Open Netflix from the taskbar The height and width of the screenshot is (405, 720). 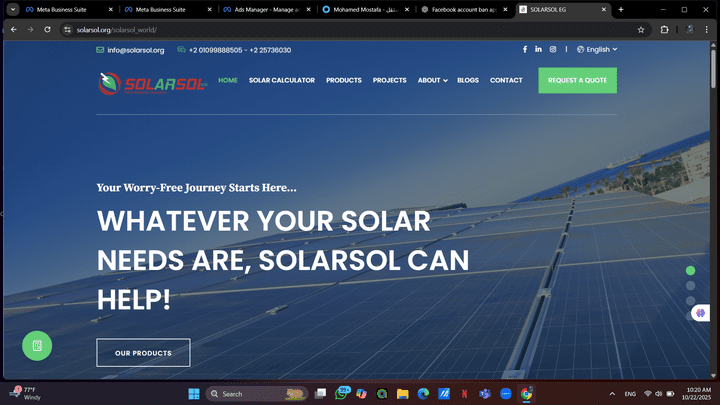[x=464, y=394]
